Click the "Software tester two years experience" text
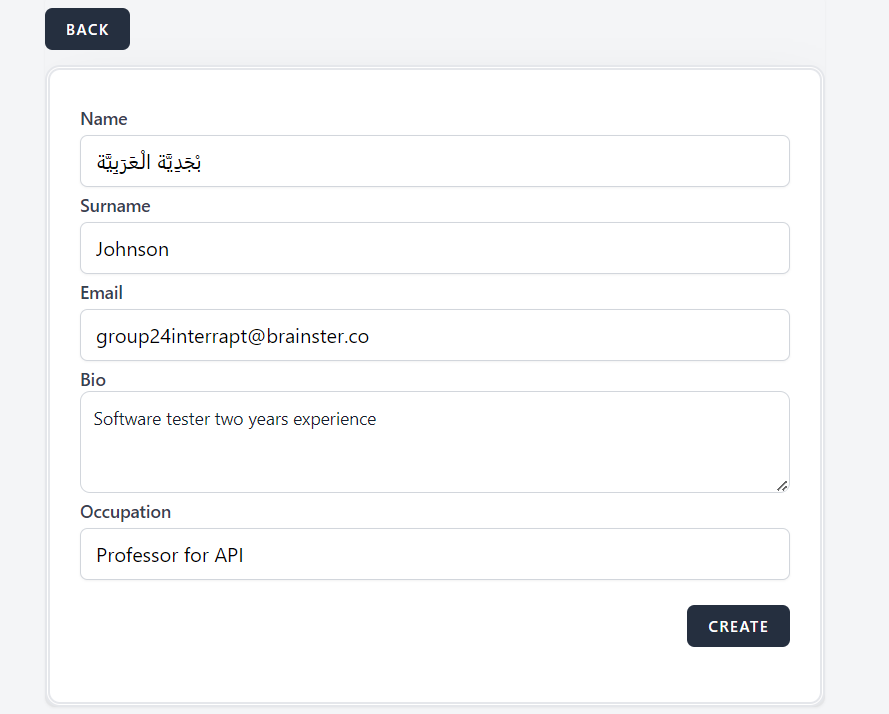The image size is (889, 714). coord(235,419)
